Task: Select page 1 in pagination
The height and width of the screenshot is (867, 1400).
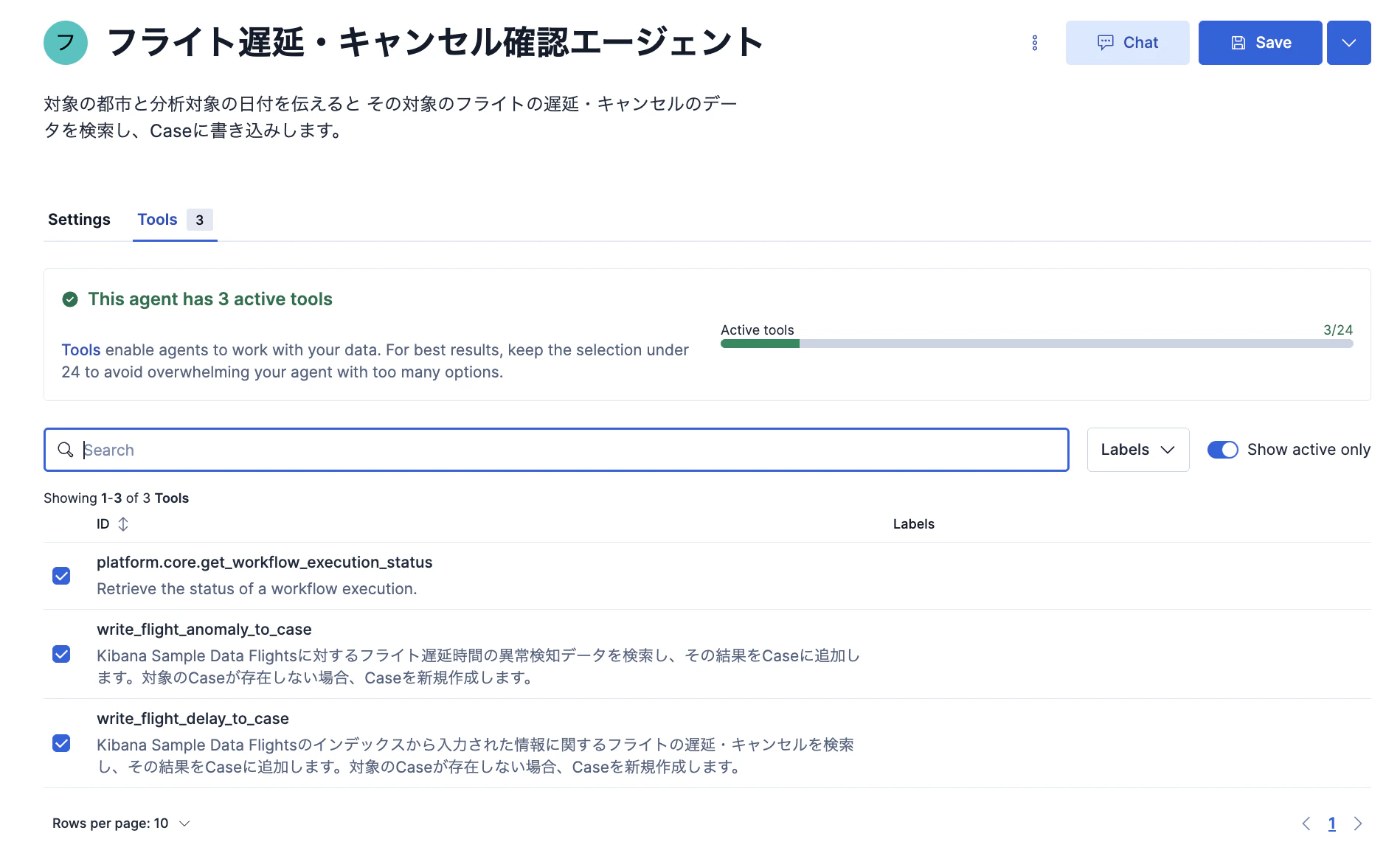Action: pos(1332,824)
